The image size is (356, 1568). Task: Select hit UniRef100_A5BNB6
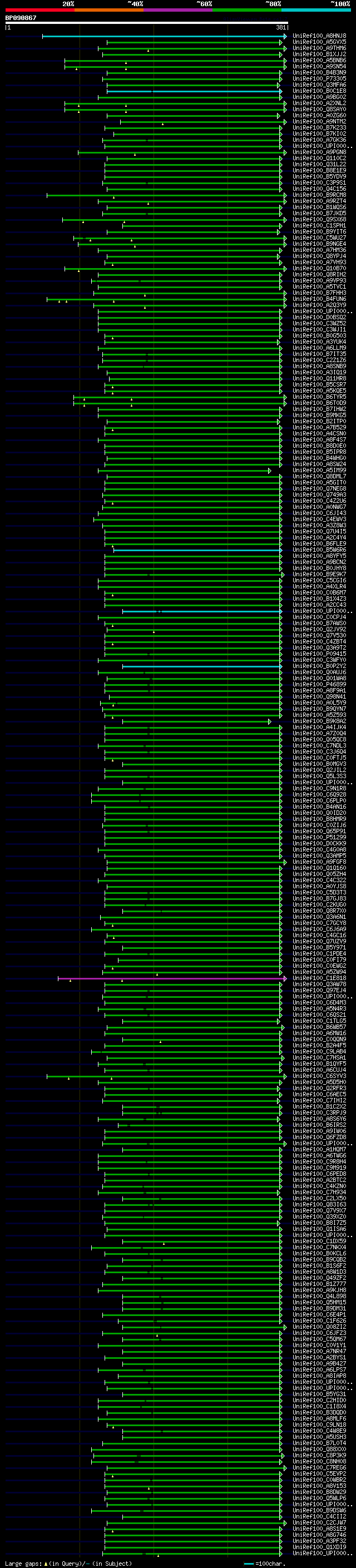tap(319, 60)
